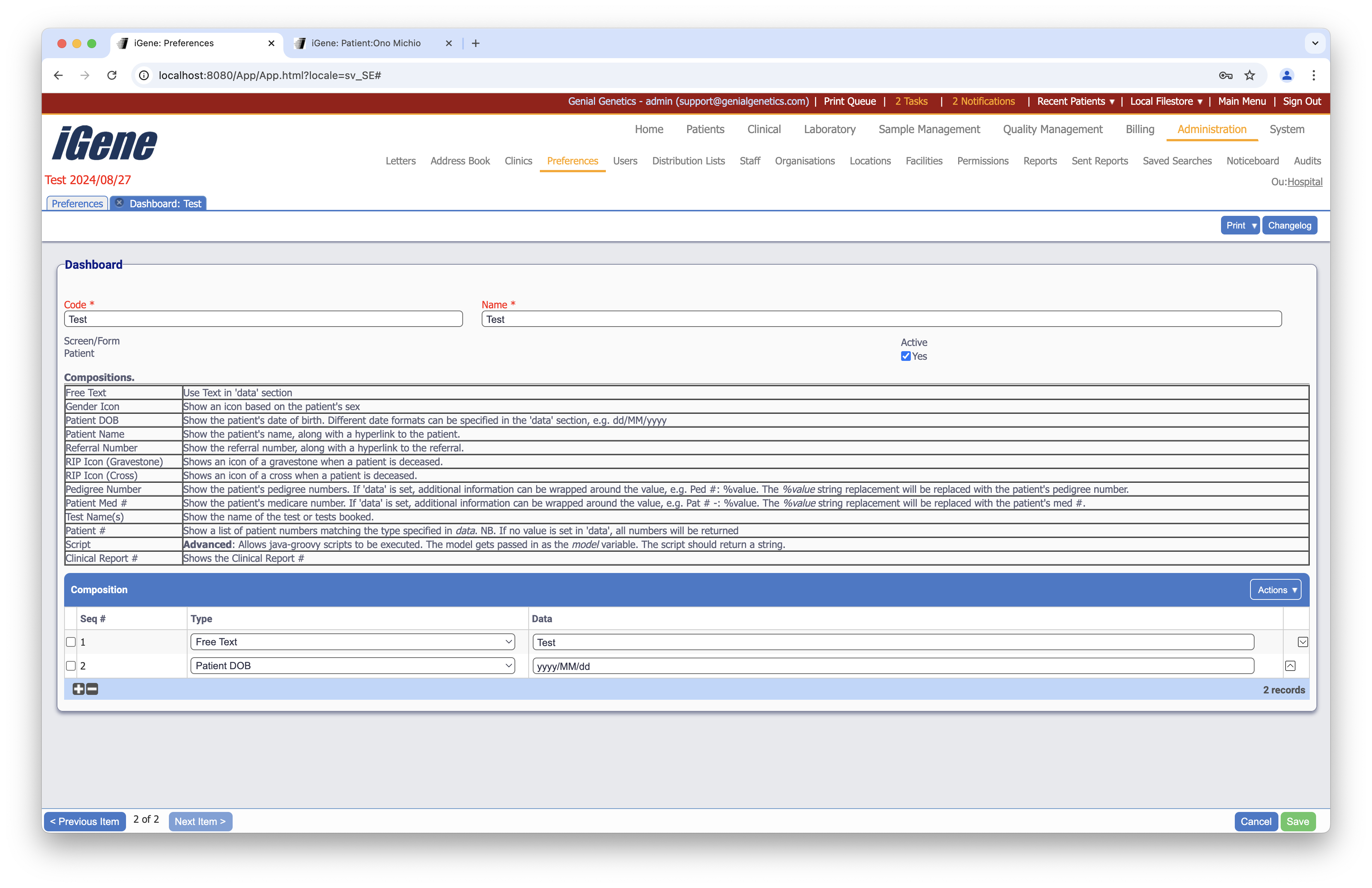Image resolution: width=1372 pixels, height=888 pixels.
Task: Open the browser password manager key icon
Action: pos(1225,75)
